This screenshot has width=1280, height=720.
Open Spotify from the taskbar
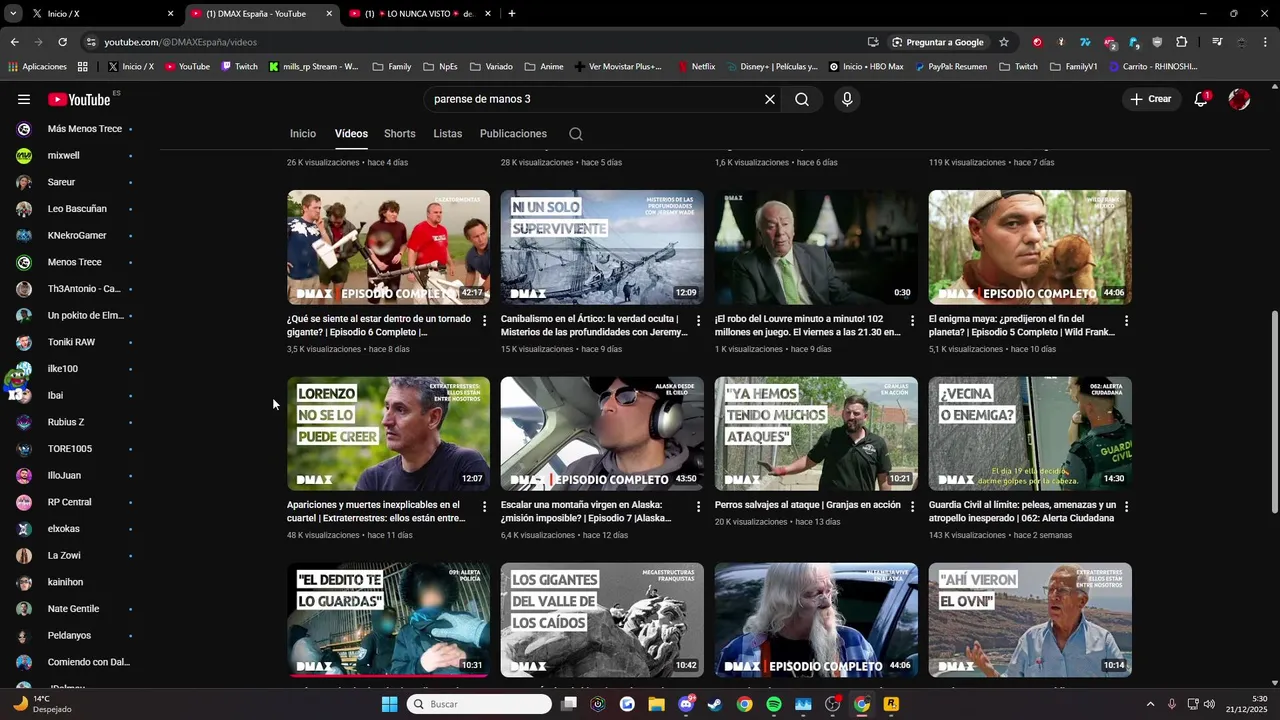[x=774, y=704]
